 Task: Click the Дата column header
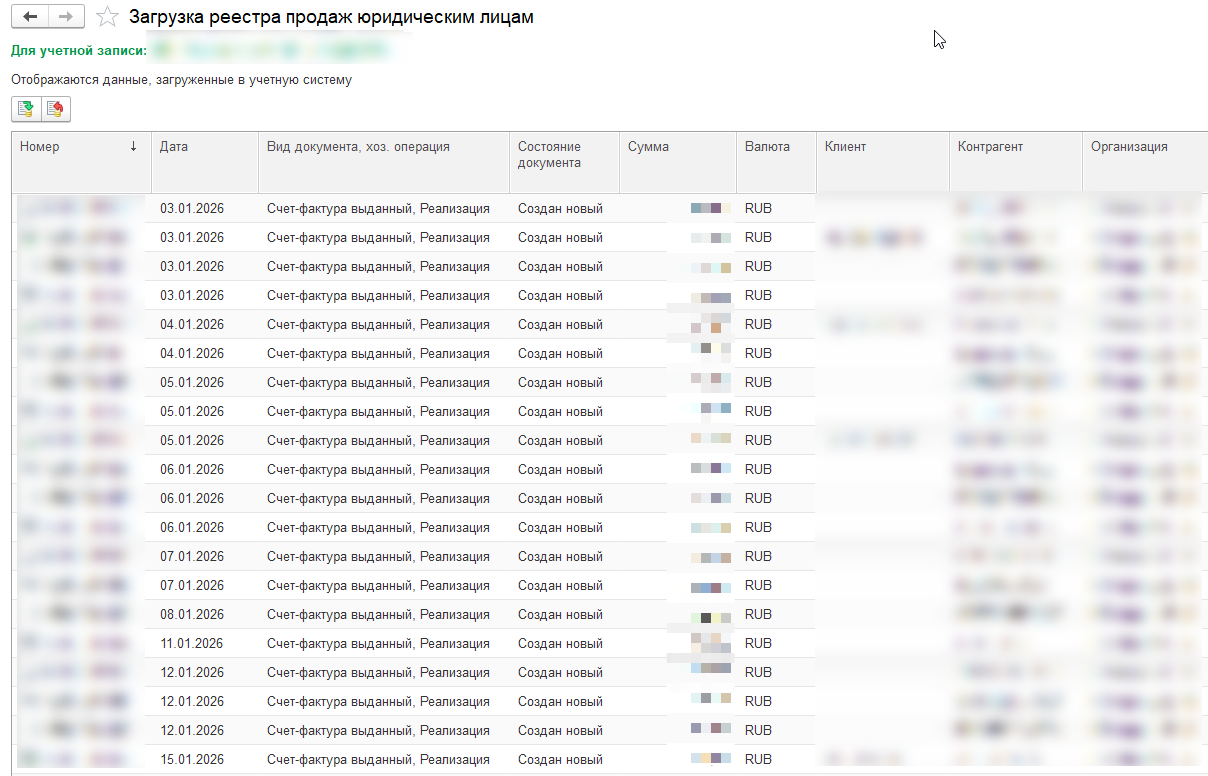[x=205, y=162]
